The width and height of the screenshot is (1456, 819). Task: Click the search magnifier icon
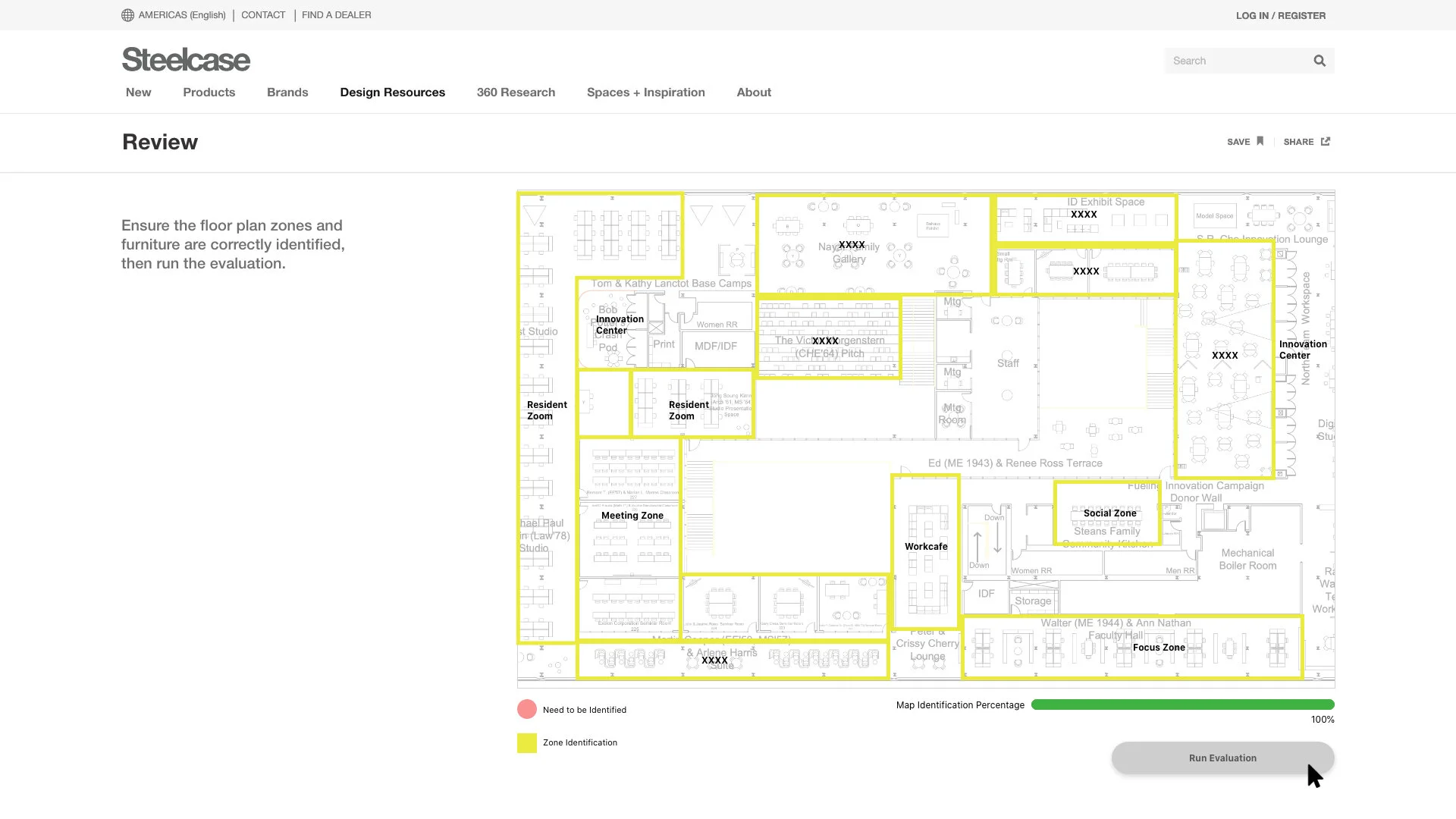pos(1319,61)
